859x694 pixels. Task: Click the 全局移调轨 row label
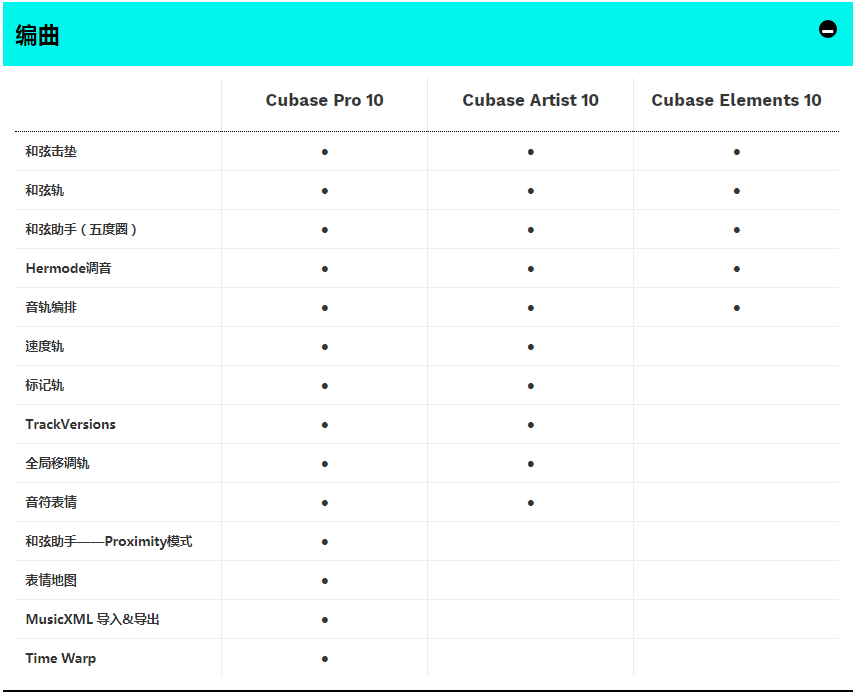click(x=58, y=463)
